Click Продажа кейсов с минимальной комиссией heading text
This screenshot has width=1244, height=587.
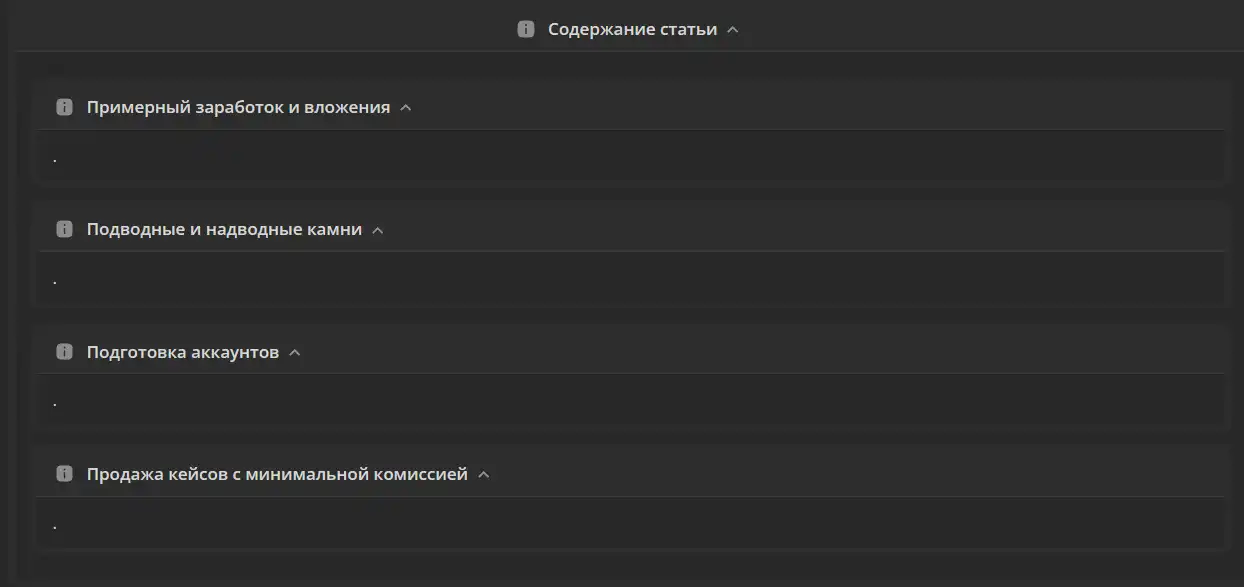(x=277, y=474)
